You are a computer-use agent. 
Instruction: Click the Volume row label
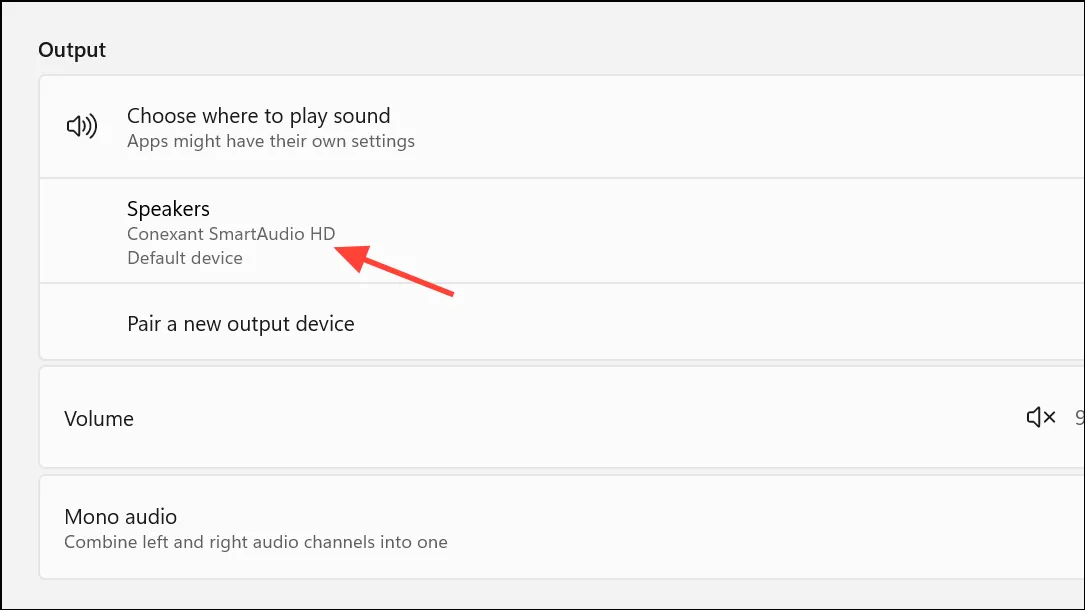(x=99, y=418)
